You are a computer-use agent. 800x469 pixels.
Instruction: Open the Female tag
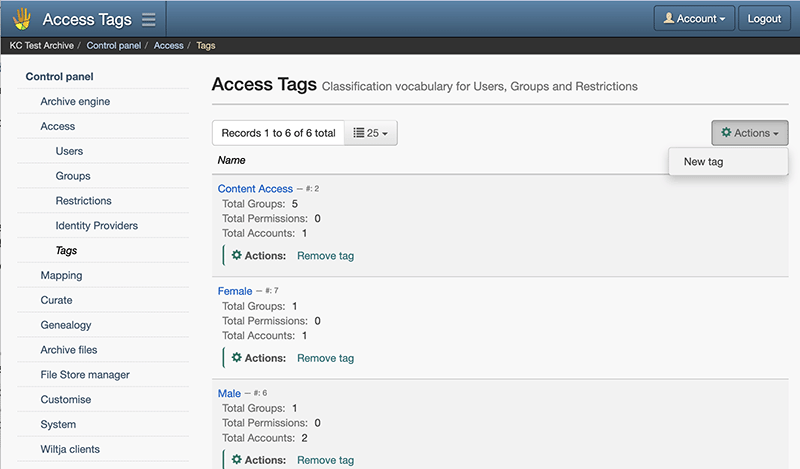point(235,291)
